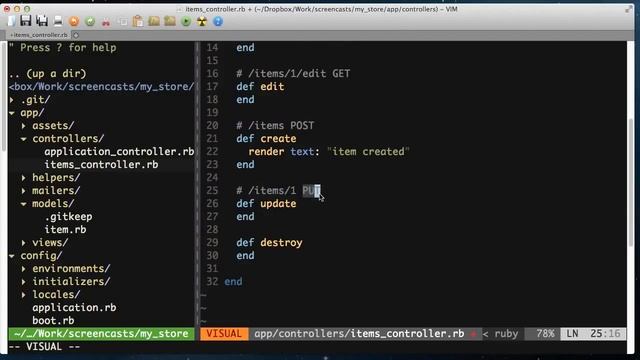Click the selected PUT word on line 25
640x360 pixels.
311,191
